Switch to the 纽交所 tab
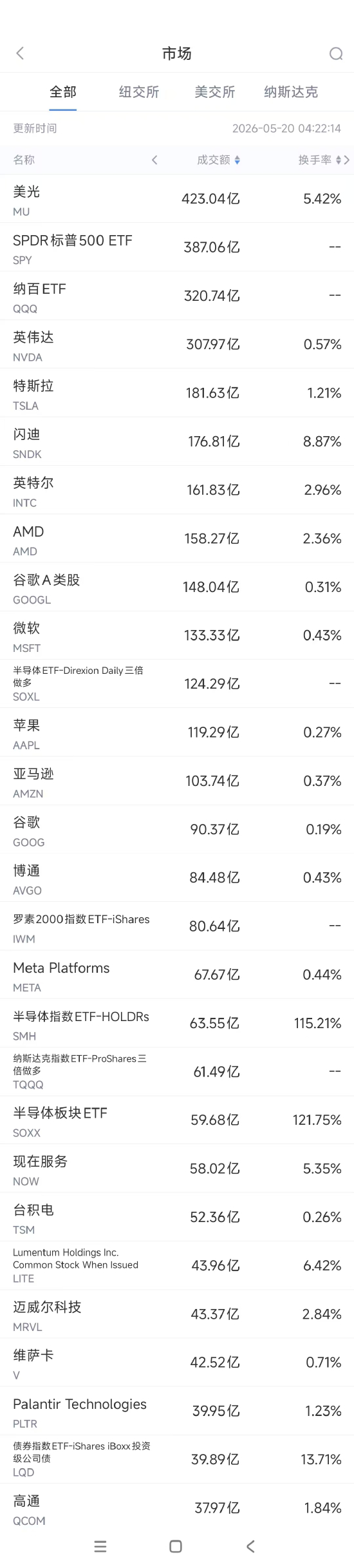The height and width of the screenshot is (1568, 354). pos(139,92)
